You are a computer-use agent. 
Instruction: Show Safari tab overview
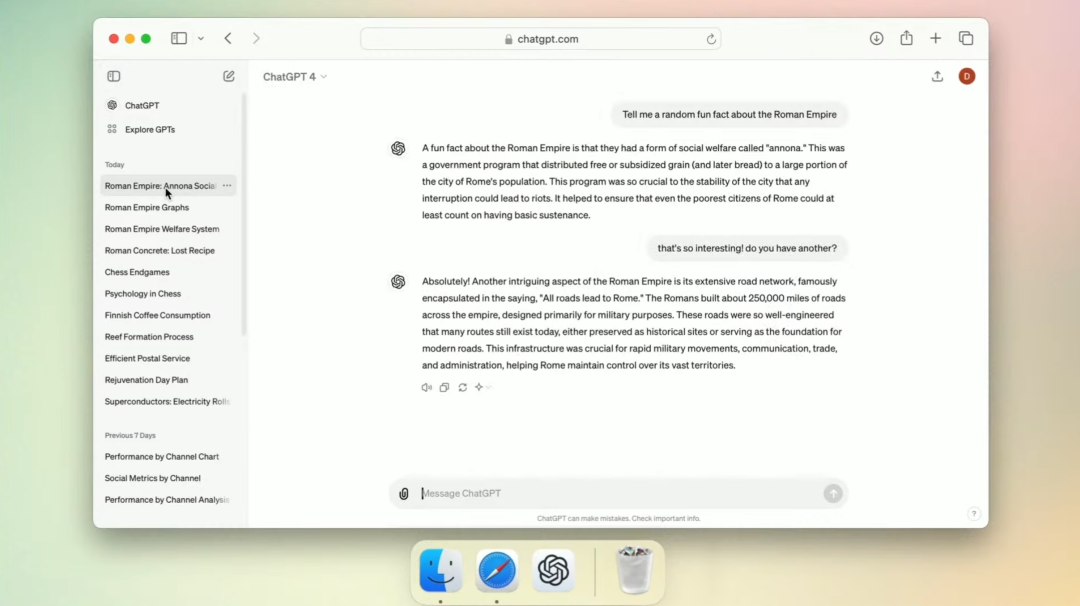966,39
